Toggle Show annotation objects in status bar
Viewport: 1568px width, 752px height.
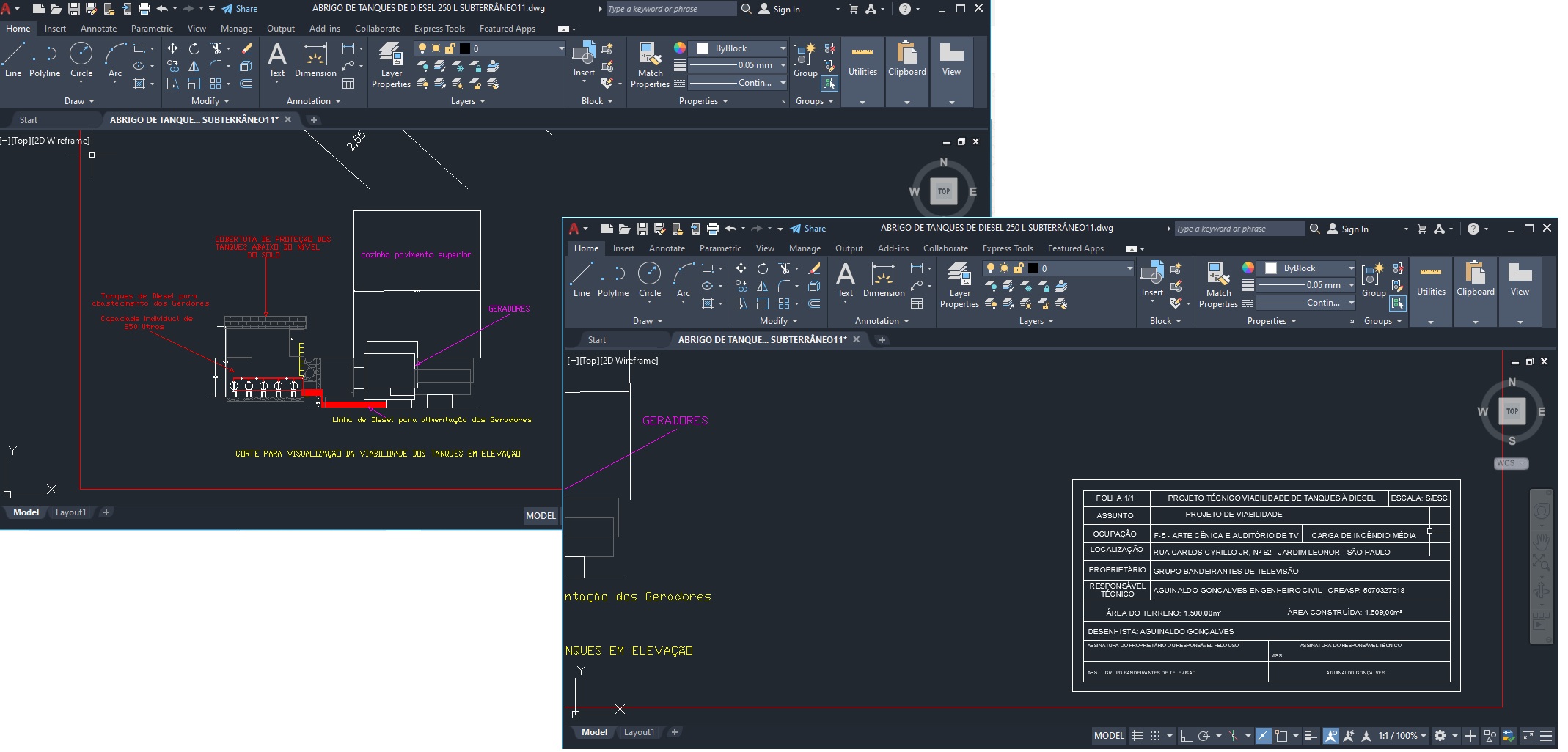1330,736
